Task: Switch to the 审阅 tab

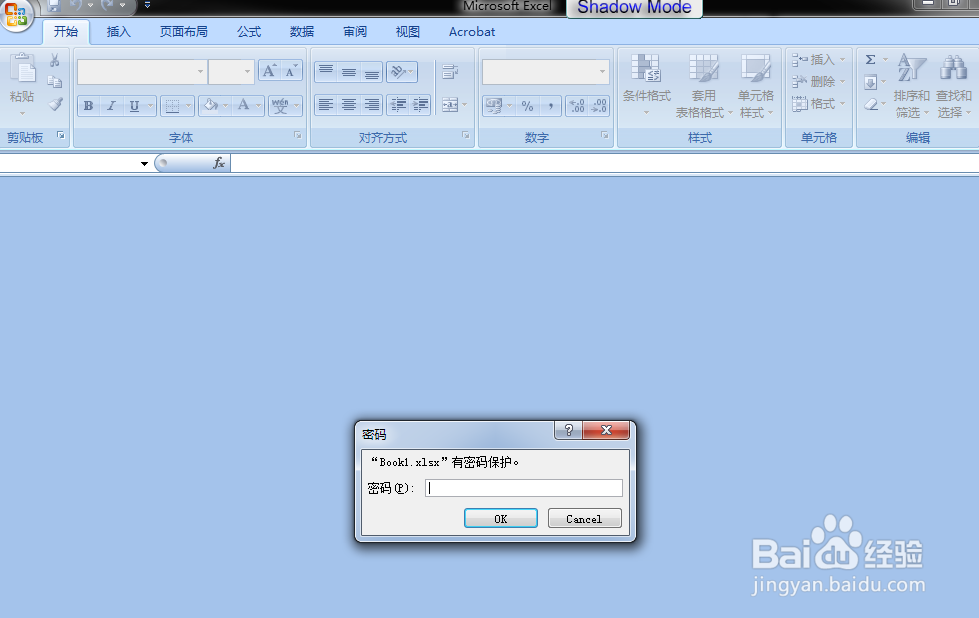Action: pos(355,32)
